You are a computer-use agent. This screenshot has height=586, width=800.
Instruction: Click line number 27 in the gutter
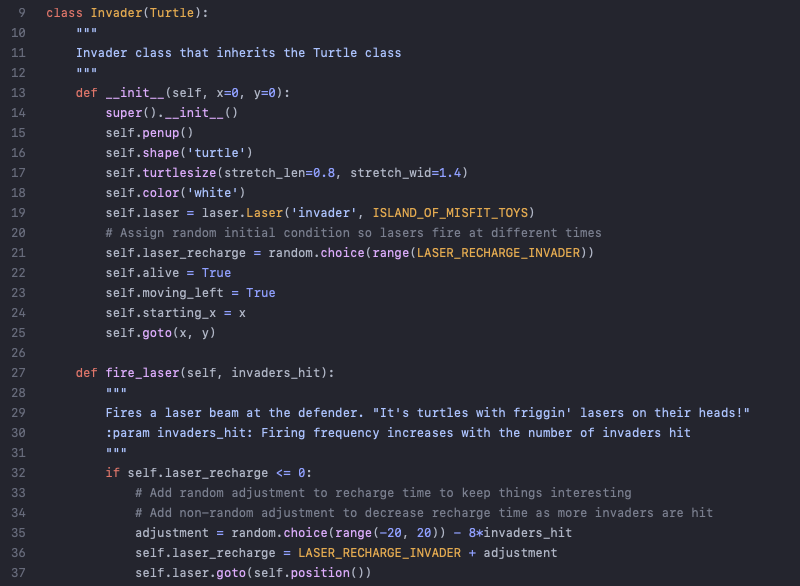(18, 373)
